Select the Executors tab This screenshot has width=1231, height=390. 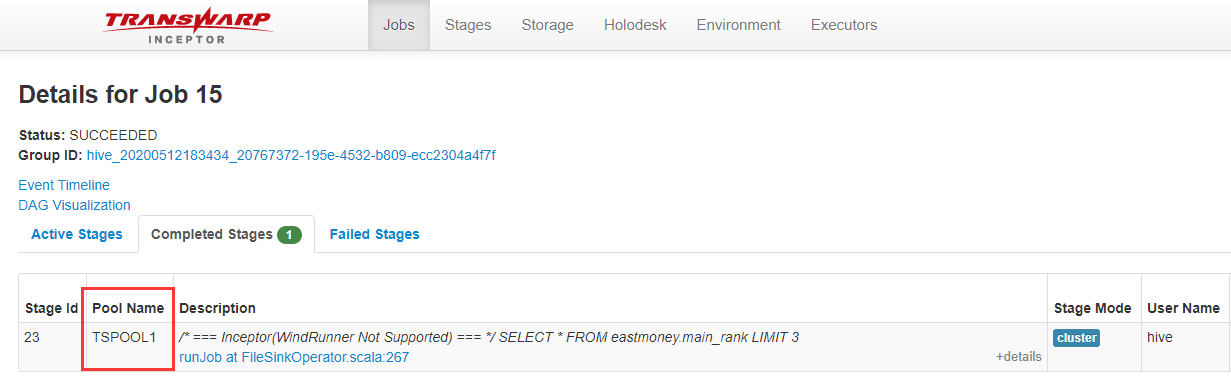(844, 25)
